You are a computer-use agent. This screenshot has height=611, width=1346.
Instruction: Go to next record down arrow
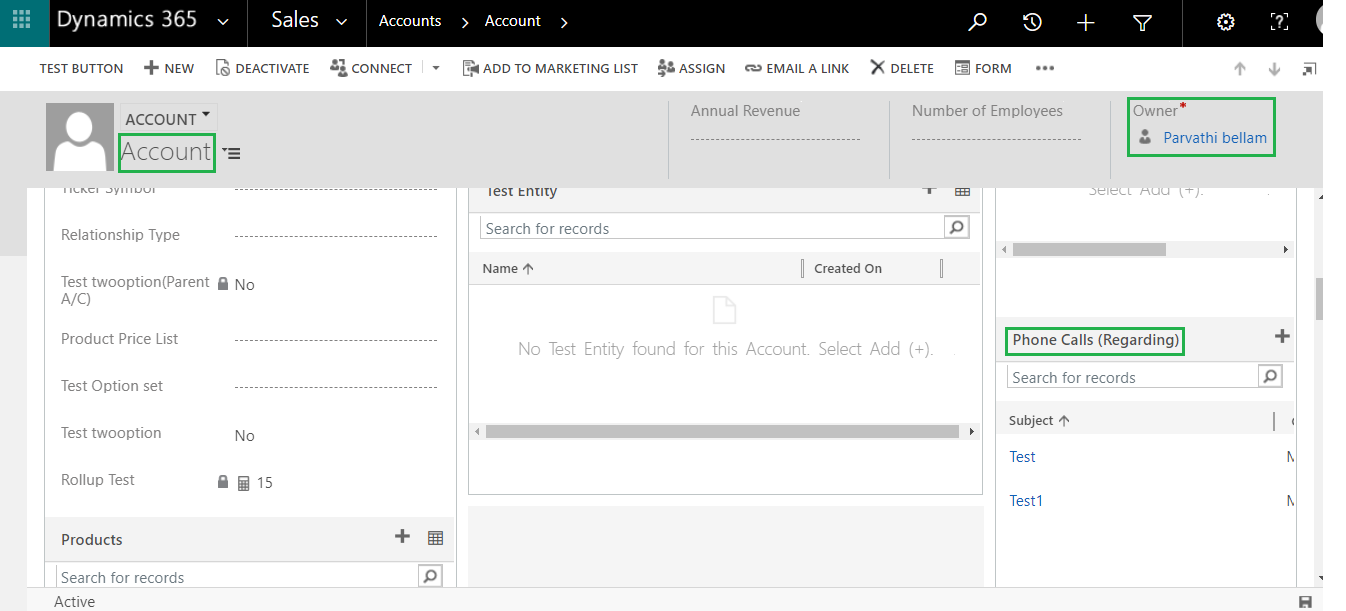pyautogui.click(x=1274, y=69)
